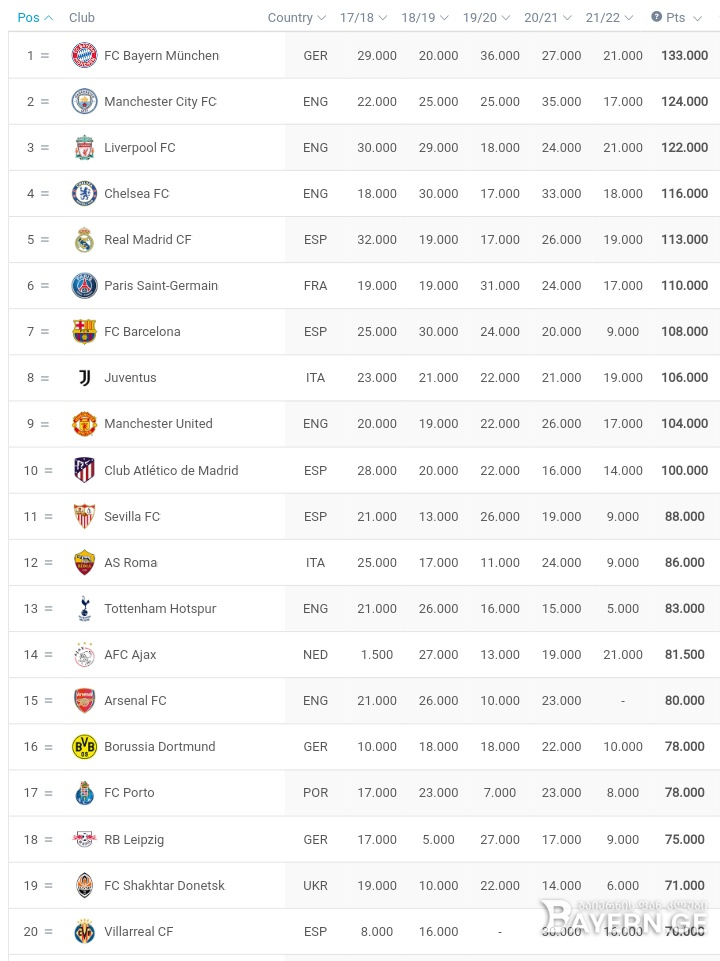720x961 pixels.
Task: Sort by 17/18 season column
Action: pos(363,17)
